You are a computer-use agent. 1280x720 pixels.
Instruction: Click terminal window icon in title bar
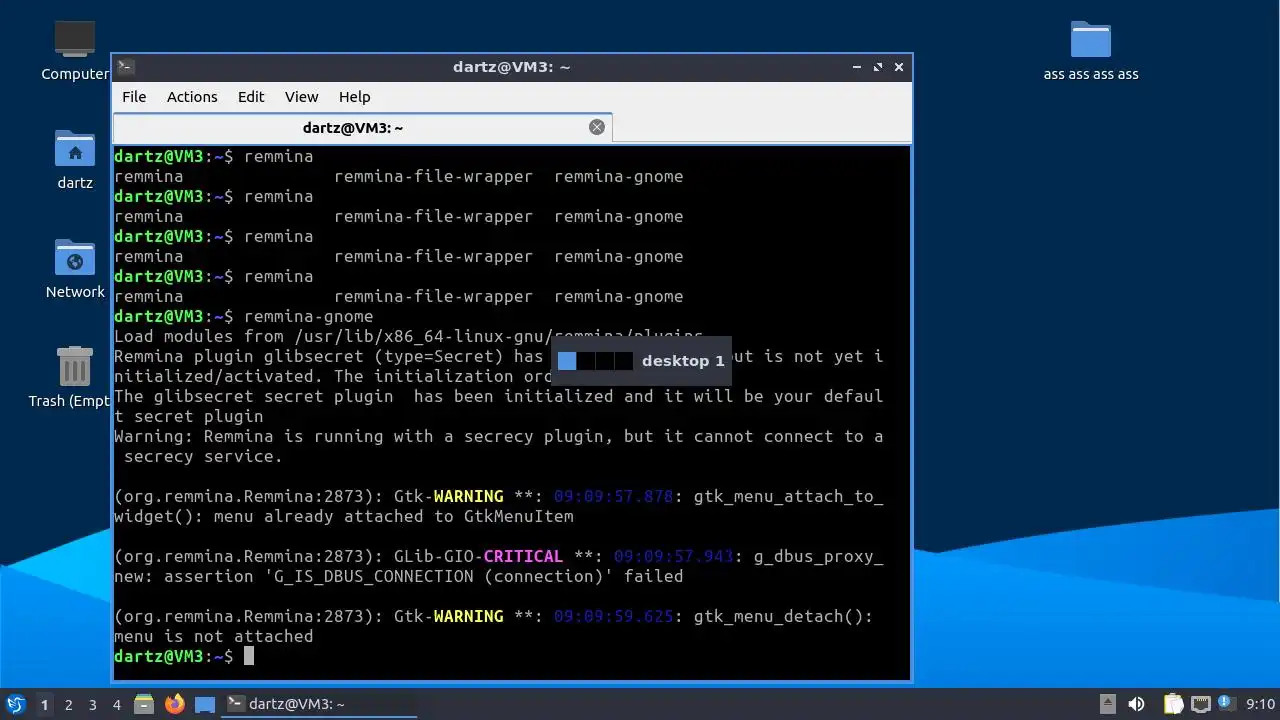coord(125,67)
